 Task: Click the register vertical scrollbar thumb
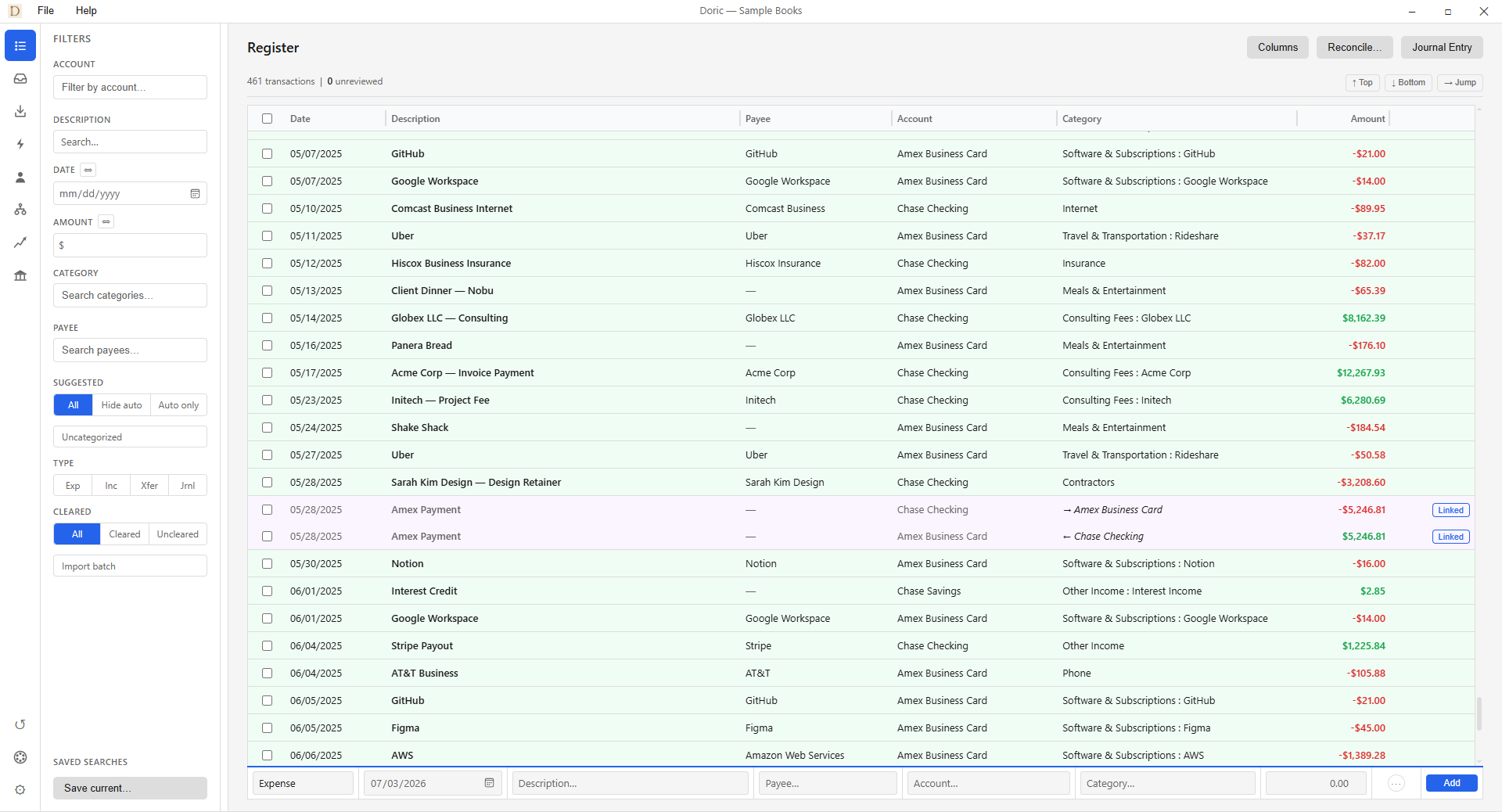(1479, 713)
